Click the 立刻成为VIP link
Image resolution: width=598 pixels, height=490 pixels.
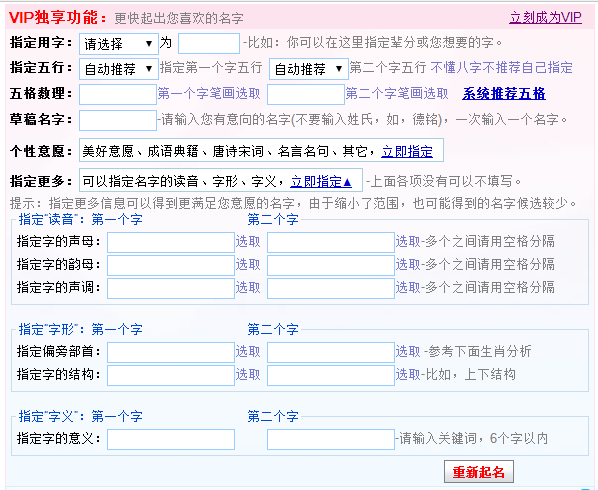coord(545,18)
